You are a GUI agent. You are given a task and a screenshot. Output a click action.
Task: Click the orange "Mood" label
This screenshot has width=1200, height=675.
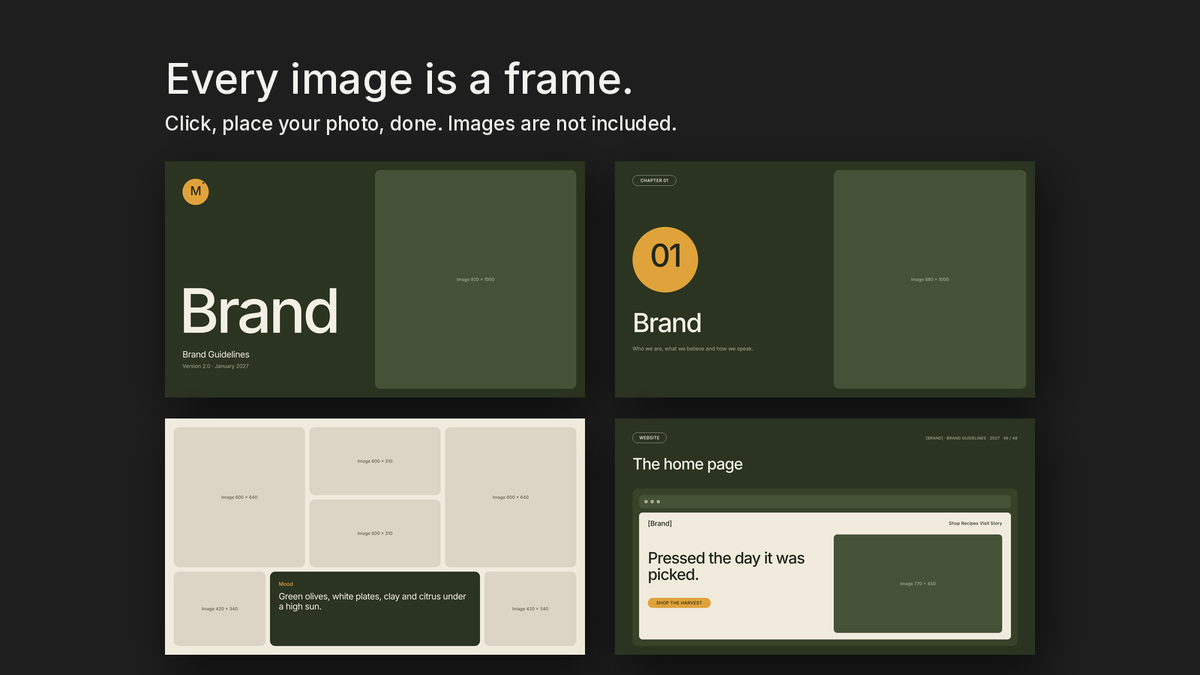286,584
